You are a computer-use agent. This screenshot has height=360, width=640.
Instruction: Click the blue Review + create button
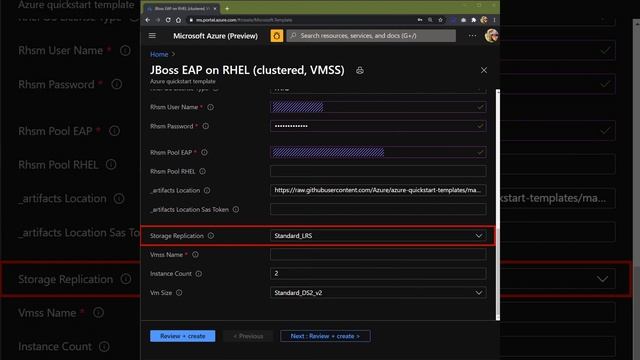click(x=182, y=336)
